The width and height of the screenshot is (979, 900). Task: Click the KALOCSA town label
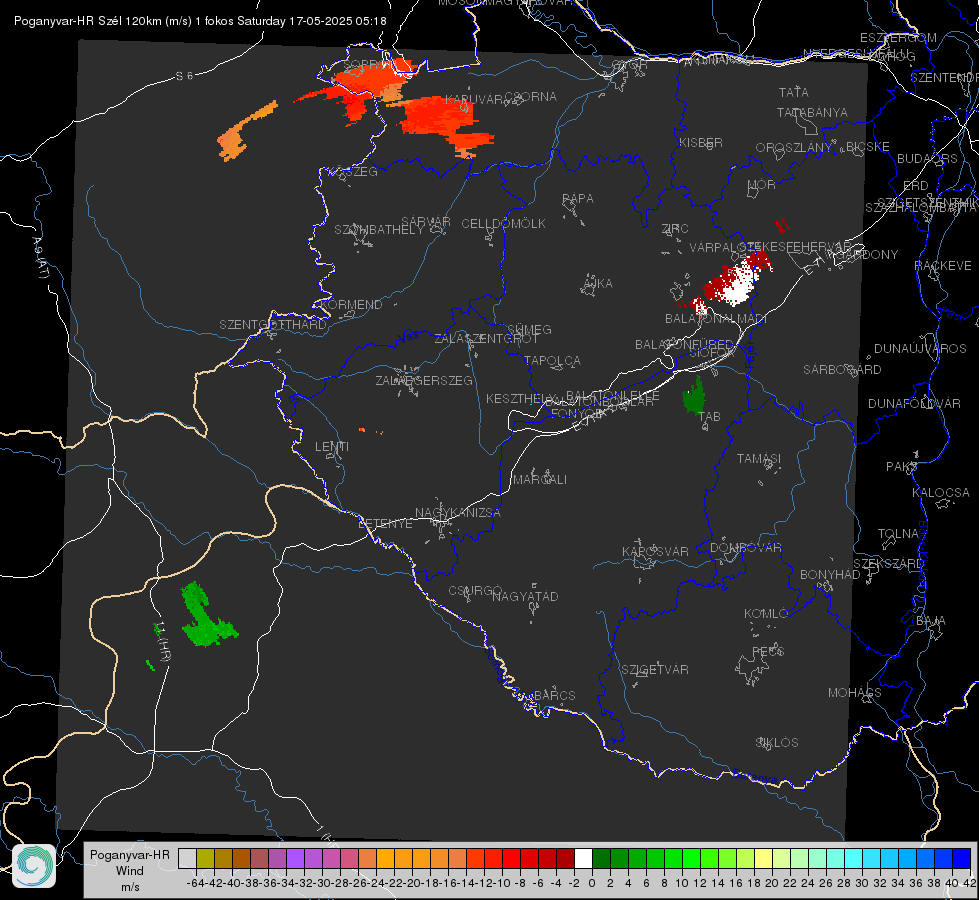click(x=940, y=493)
